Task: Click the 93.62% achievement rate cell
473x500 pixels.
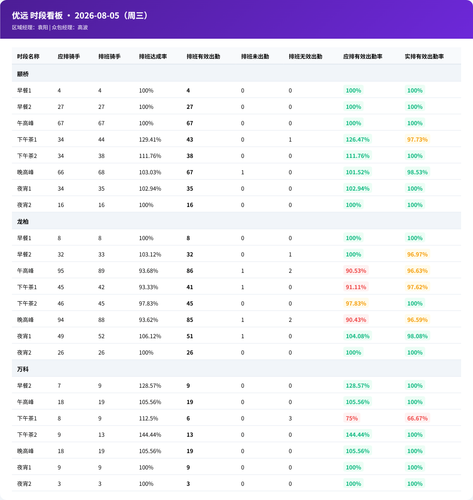Action: [148, 320]
